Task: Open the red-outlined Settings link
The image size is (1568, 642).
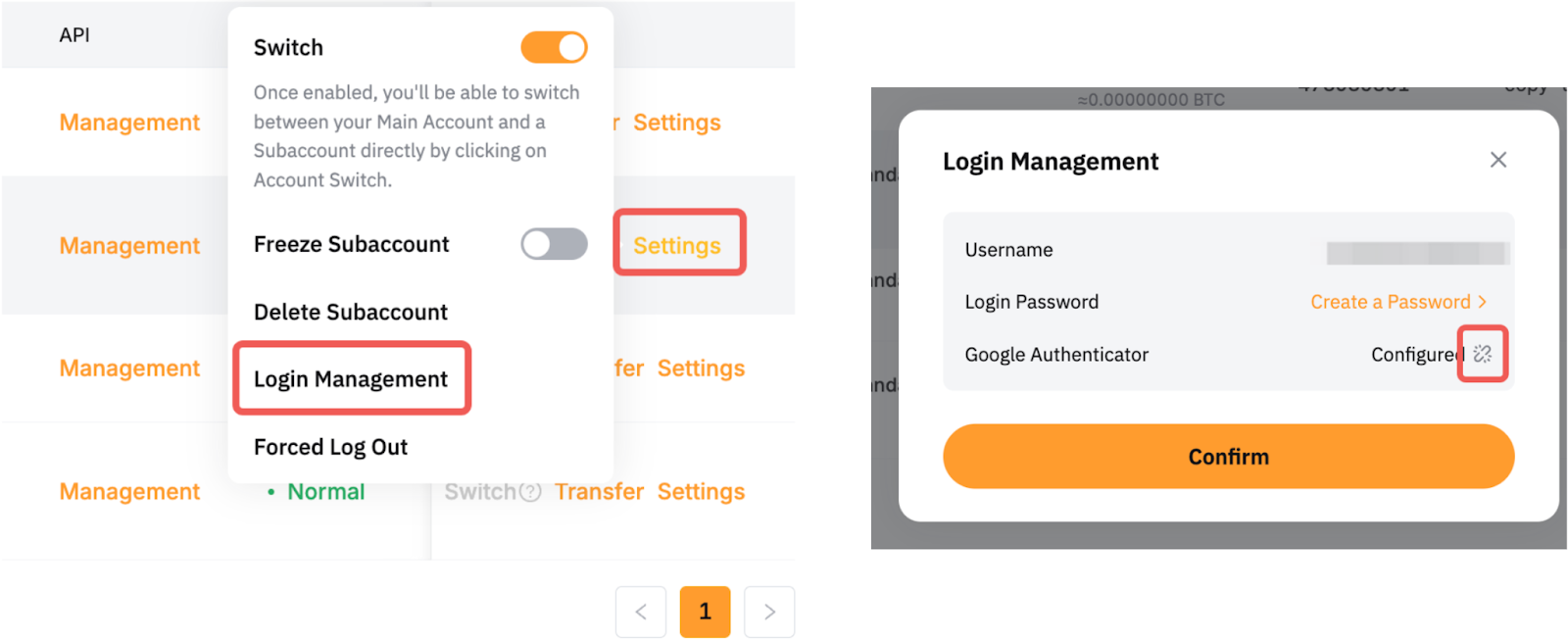Action: click(x=677, y=245)
